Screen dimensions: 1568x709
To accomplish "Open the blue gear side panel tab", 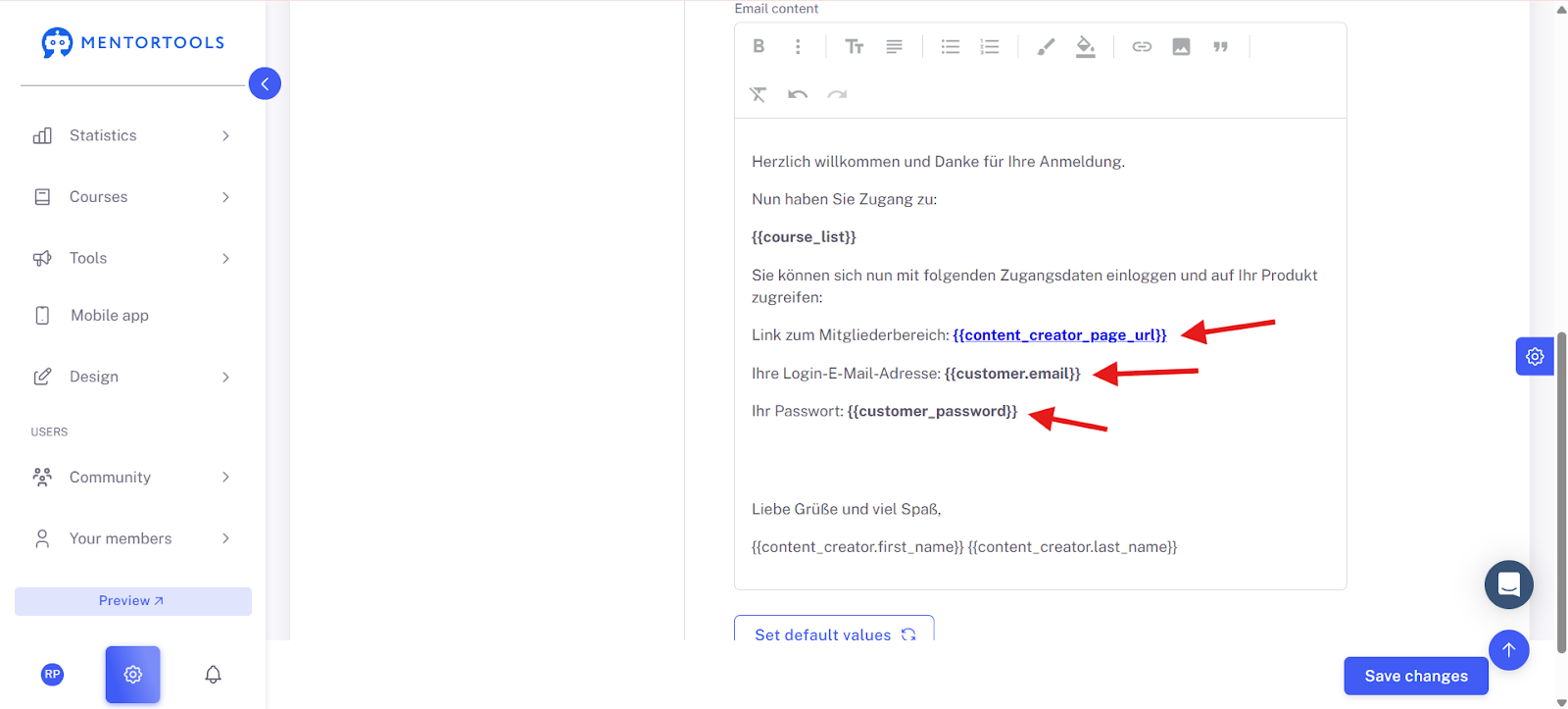I will point(1535,356).
